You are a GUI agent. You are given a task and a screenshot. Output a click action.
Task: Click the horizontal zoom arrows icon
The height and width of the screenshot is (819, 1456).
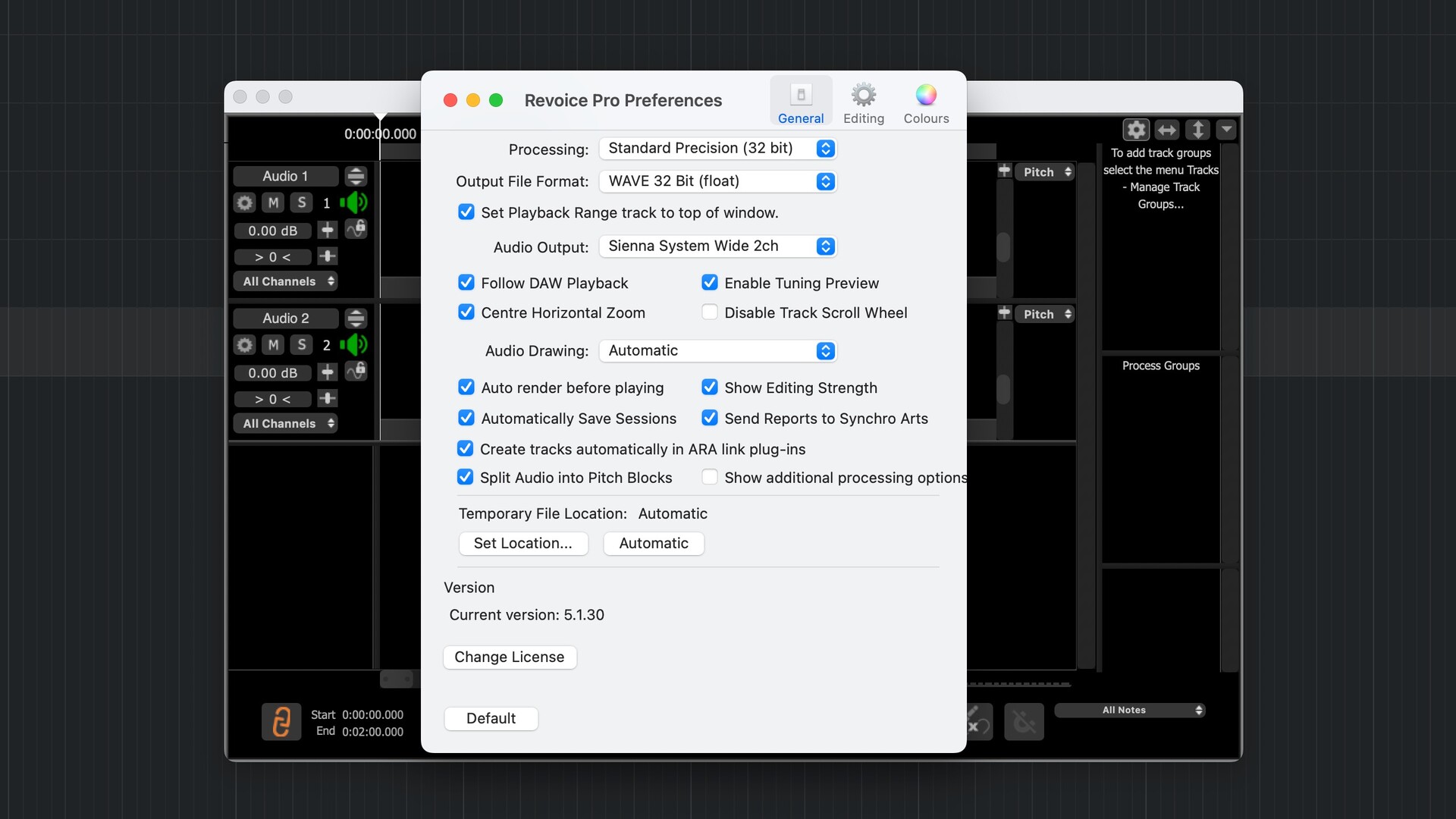[x=1167, y=130]
